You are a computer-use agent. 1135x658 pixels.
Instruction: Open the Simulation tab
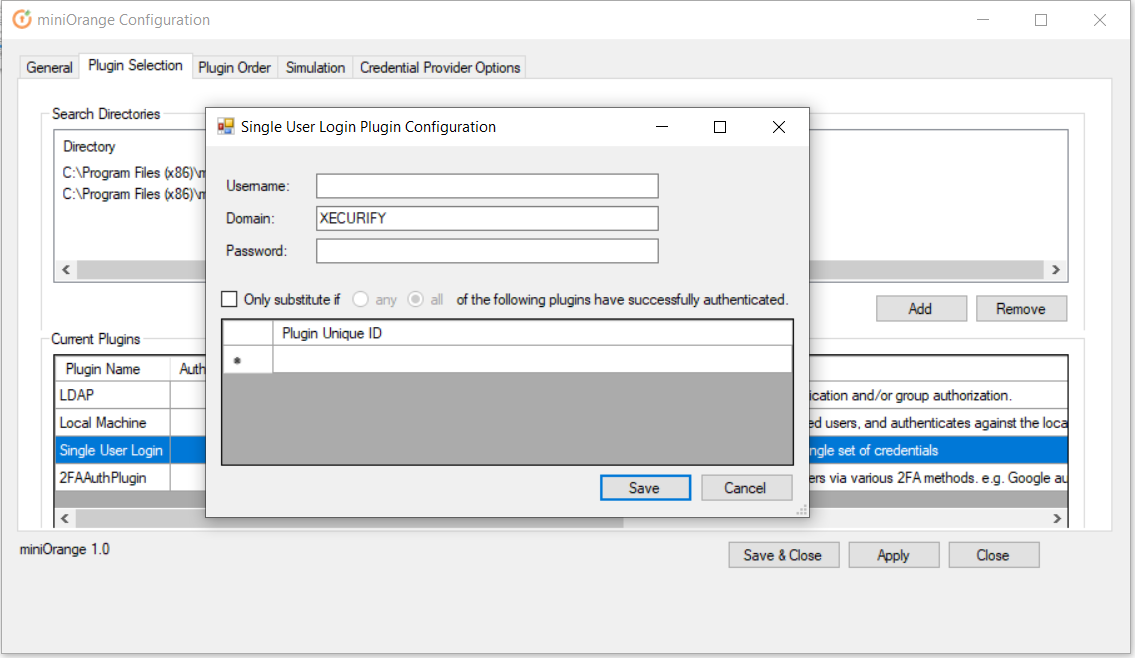315,67
